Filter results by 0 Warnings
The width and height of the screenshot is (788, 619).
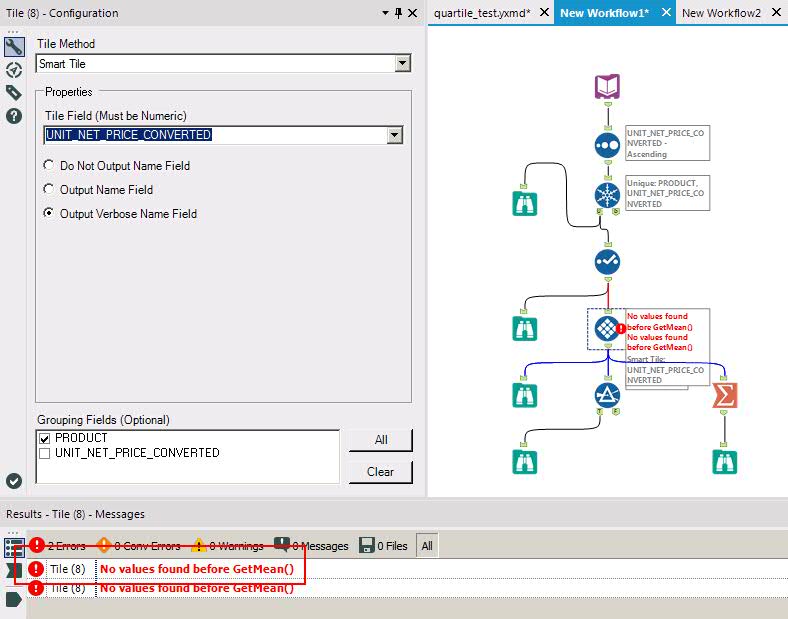[227, 546]
